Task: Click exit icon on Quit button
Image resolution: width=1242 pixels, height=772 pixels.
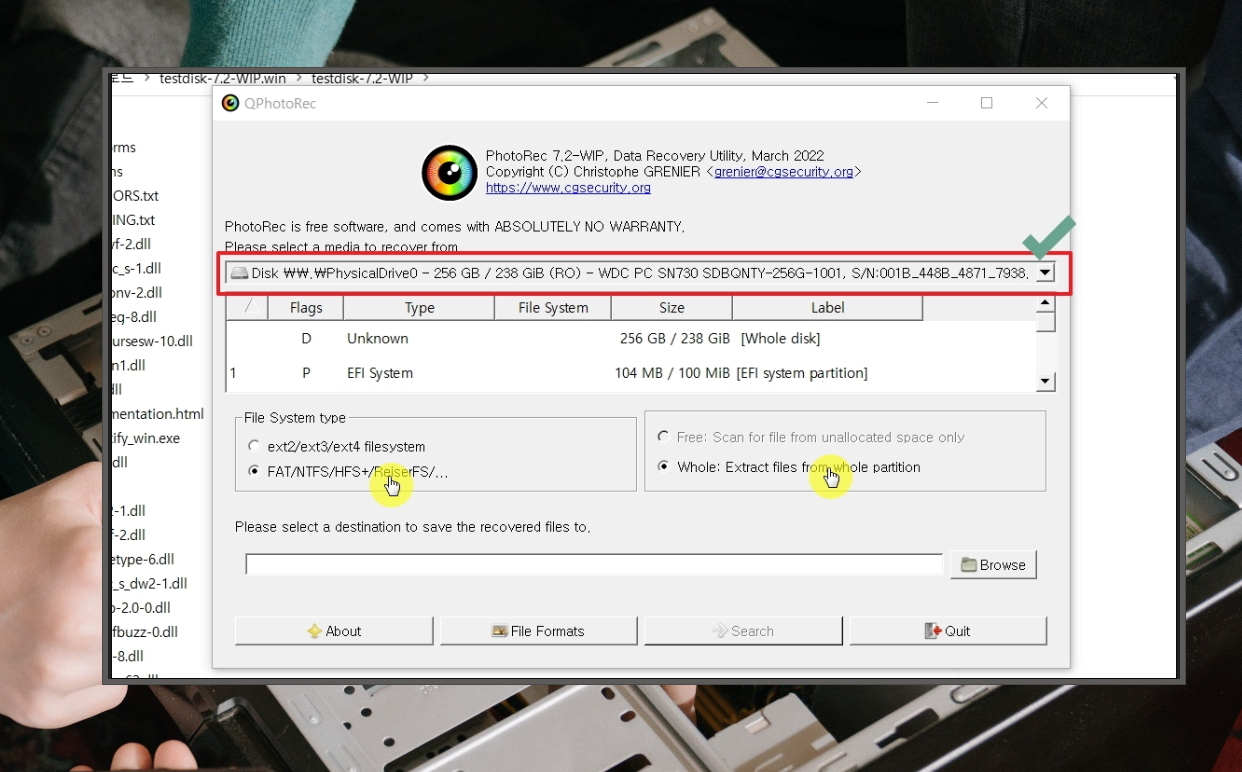Action: pyautogui.click(x=932, y=631)
